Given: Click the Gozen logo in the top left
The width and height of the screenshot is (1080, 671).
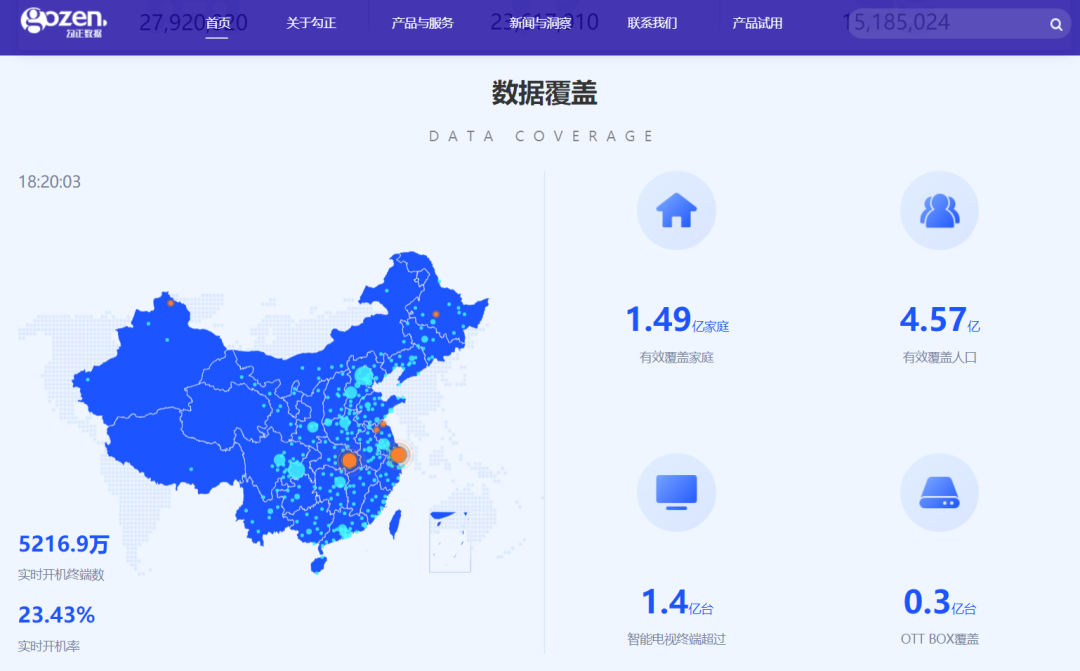Looking at the screenshot, I should (x=63, y=21).
